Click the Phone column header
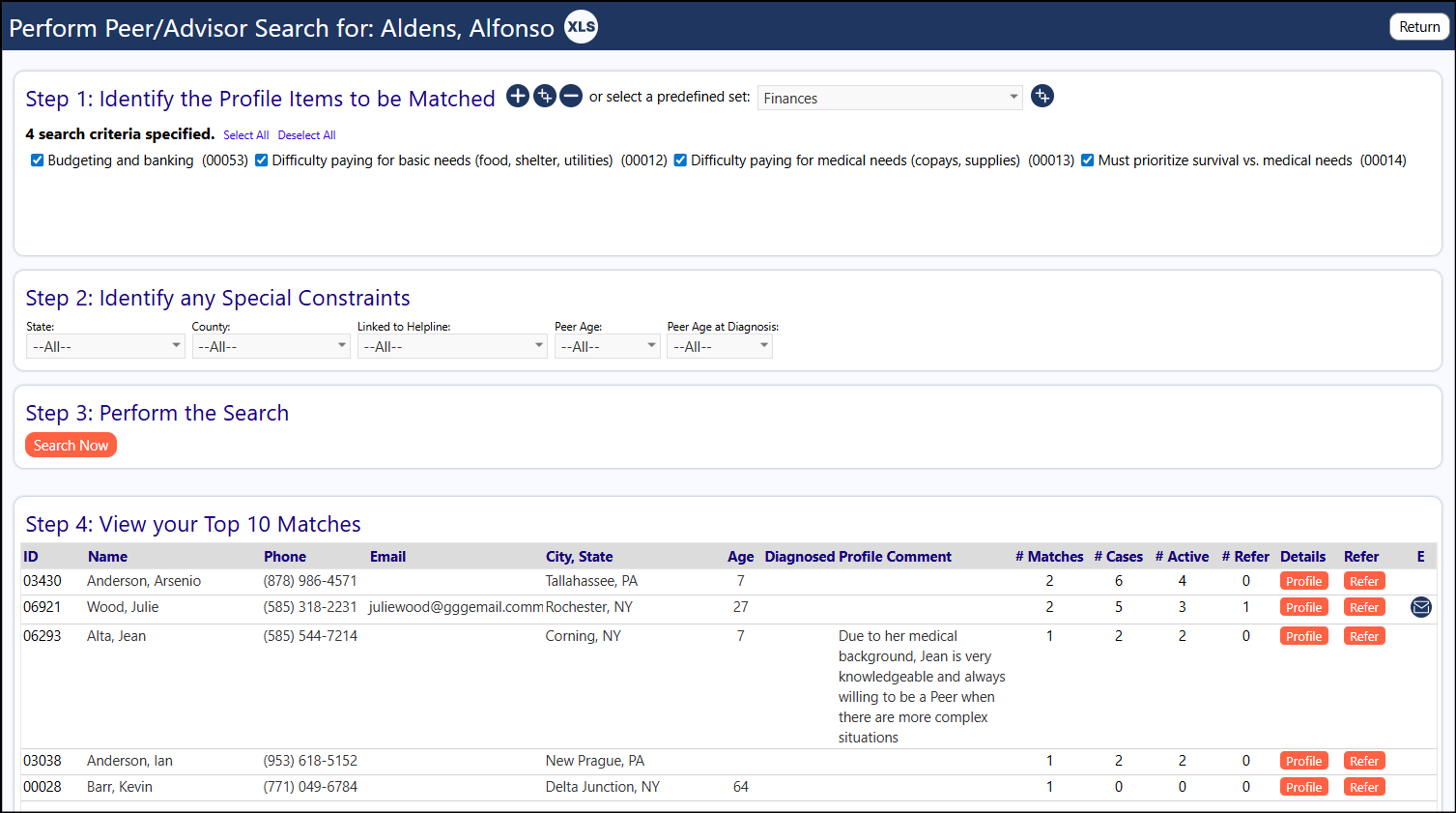Image resolution: width=1456 pixels, height=813 pixels. (x=285, y=556)
